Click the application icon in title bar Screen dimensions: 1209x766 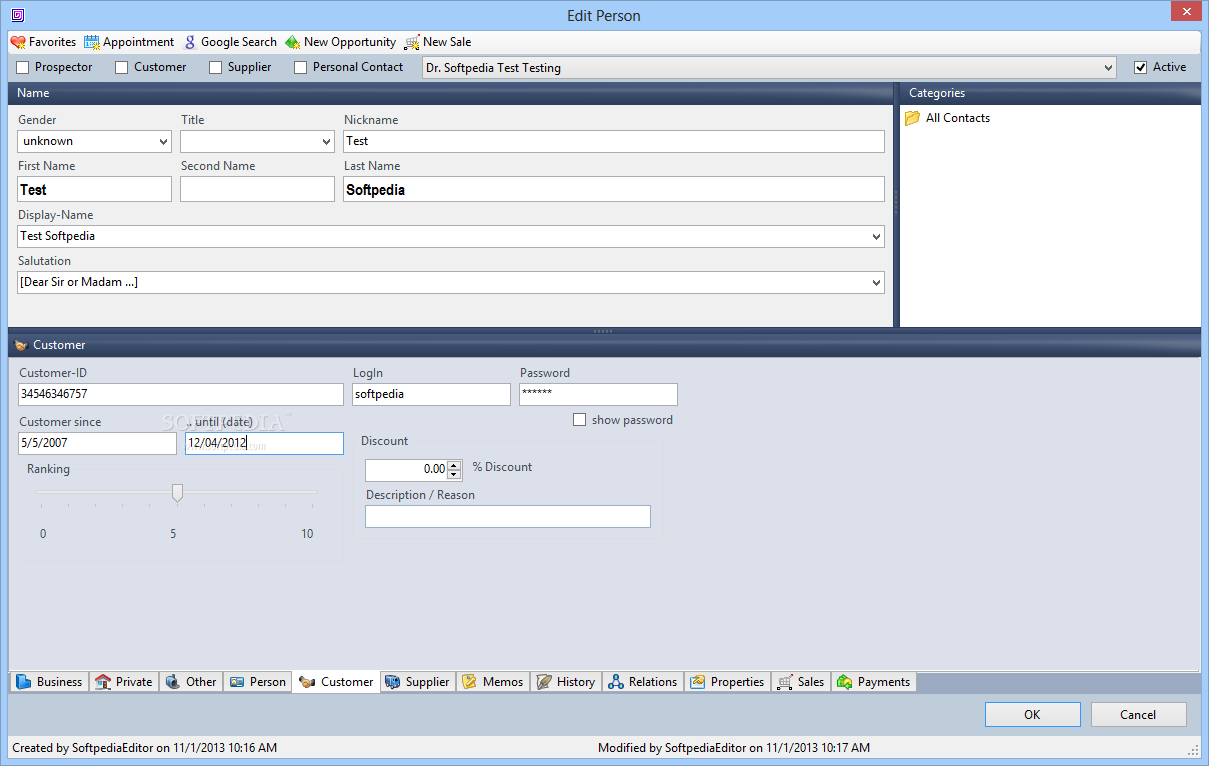point(18,15)
